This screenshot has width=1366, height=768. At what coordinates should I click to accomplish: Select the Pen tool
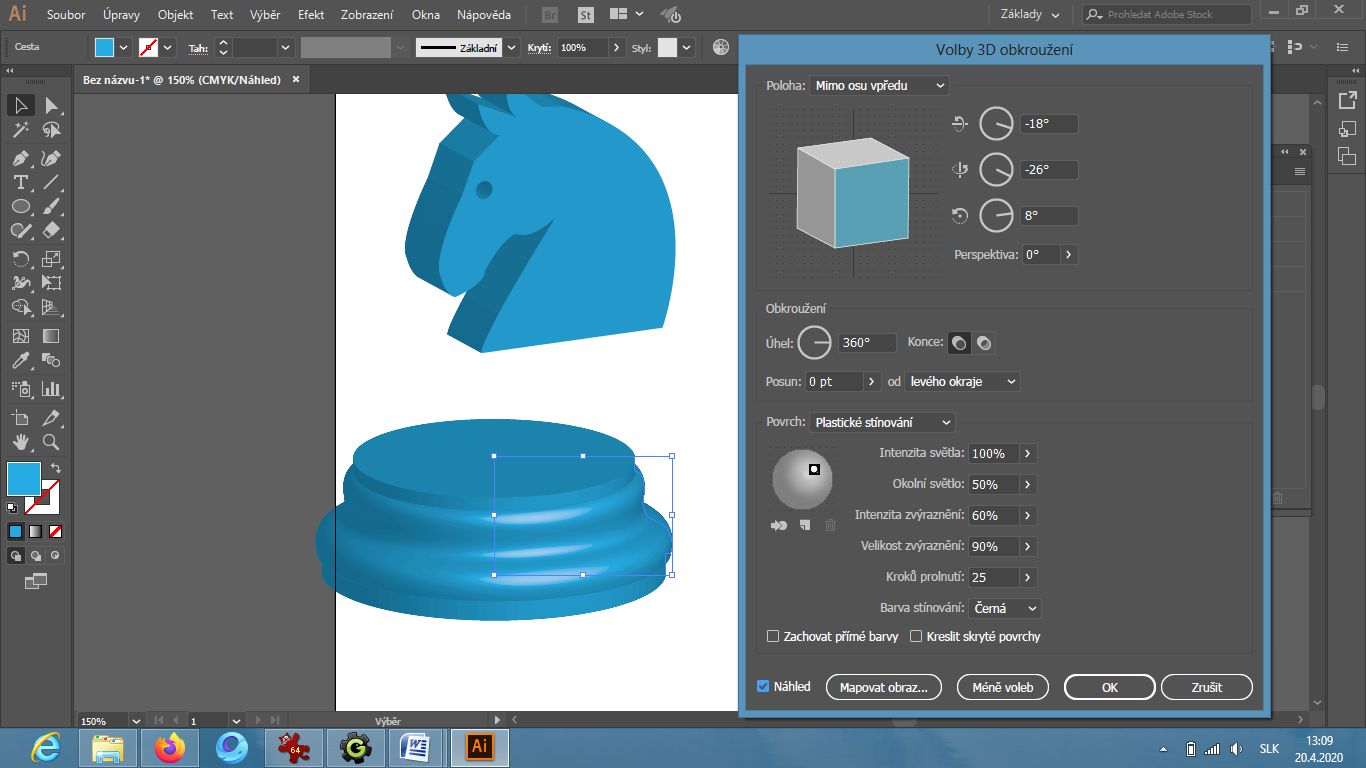pos(20,158)
